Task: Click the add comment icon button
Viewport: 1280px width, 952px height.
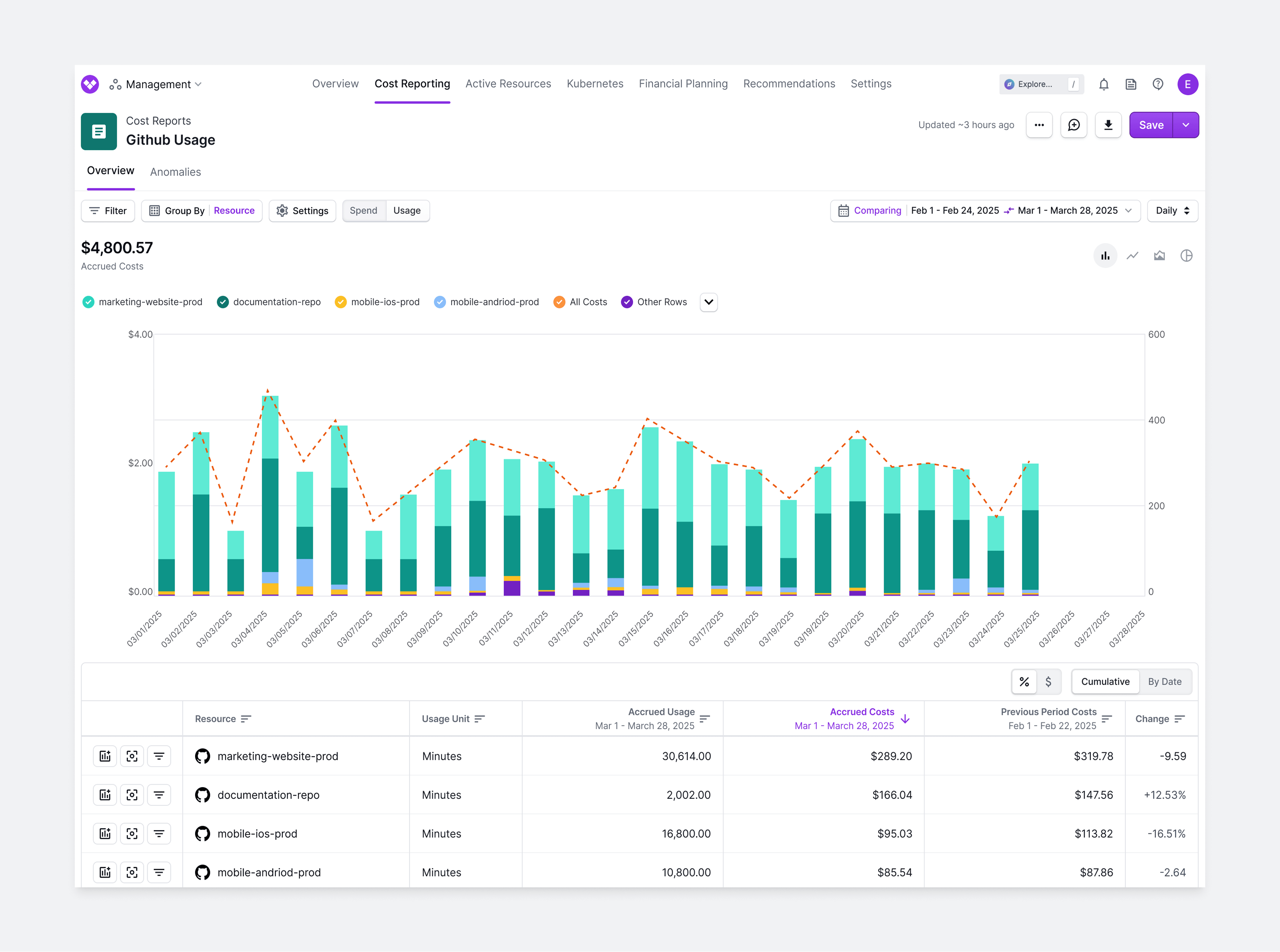Action: [1073, 125]
